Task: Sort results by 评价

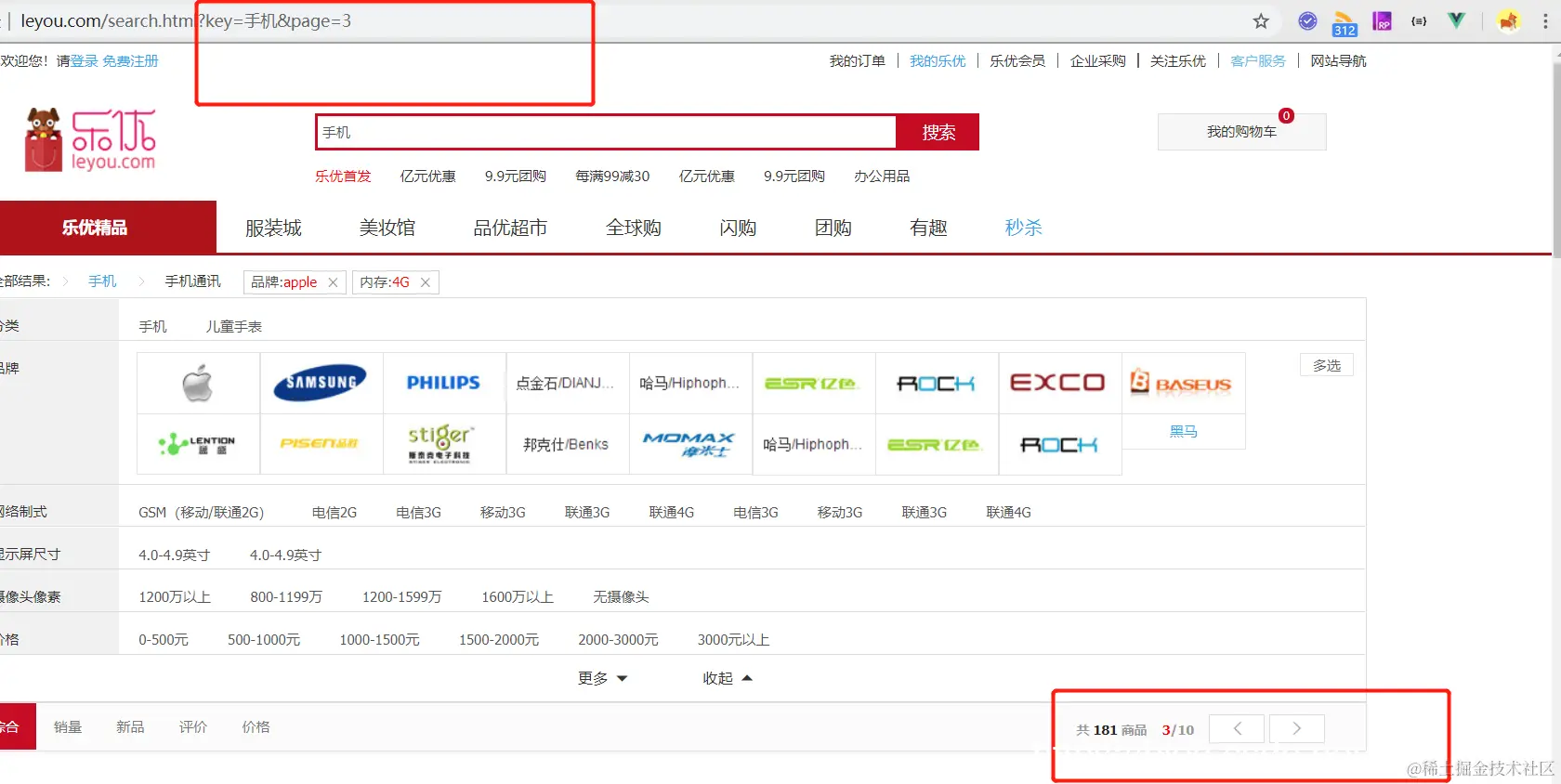Action: 193,727
